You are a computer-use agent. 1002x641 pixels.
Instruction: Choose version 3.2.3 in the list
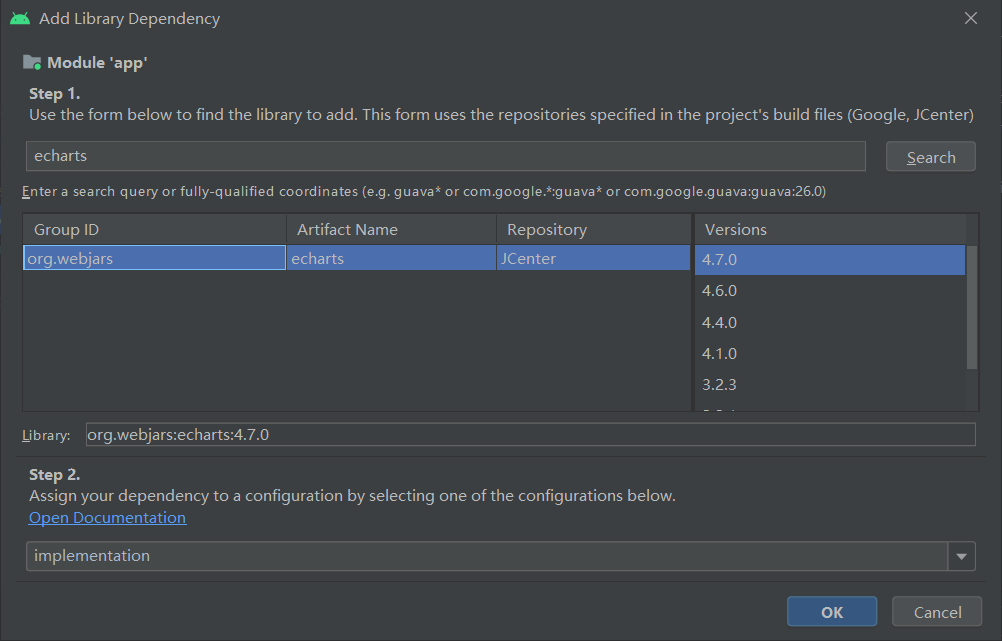tap(829, 385)
